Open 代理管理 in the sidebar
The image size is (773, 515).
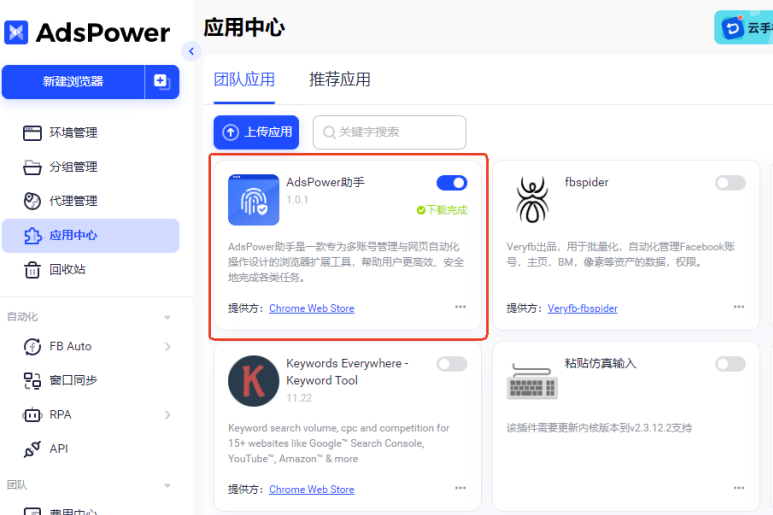(x=90, y=201)
